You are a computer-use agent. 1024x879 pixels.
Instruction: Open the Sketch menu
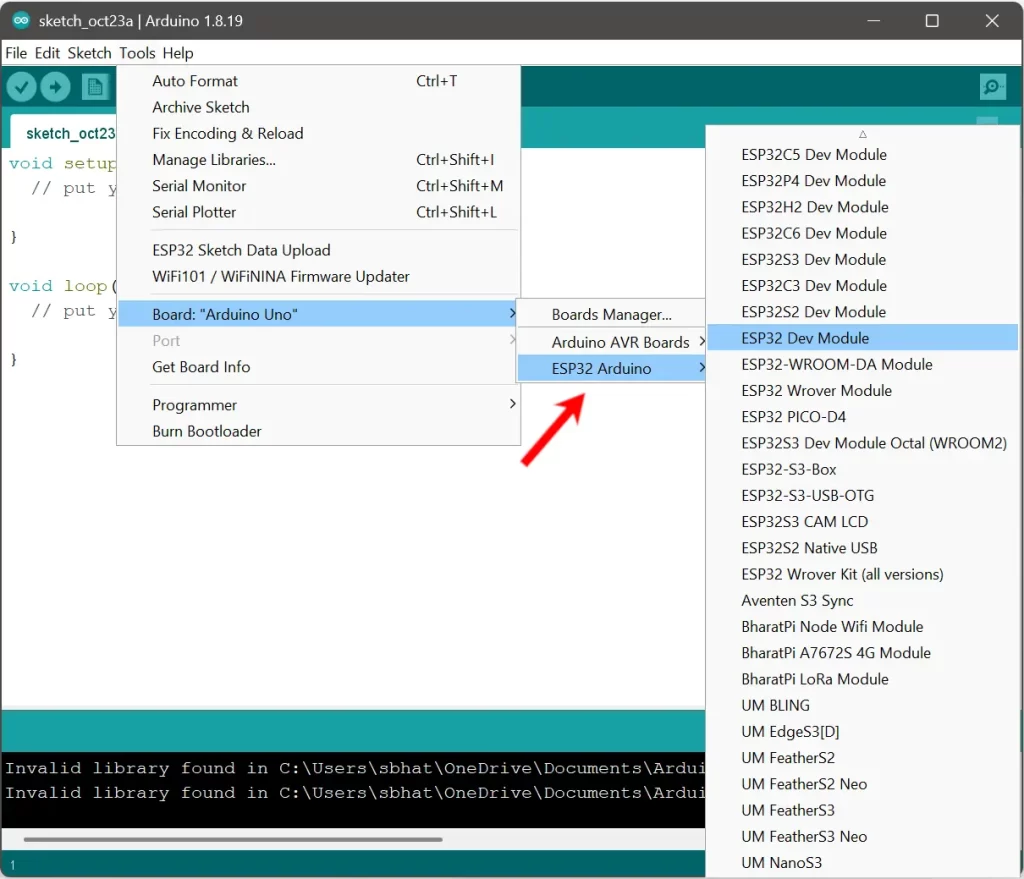click(x=89, y=53)
